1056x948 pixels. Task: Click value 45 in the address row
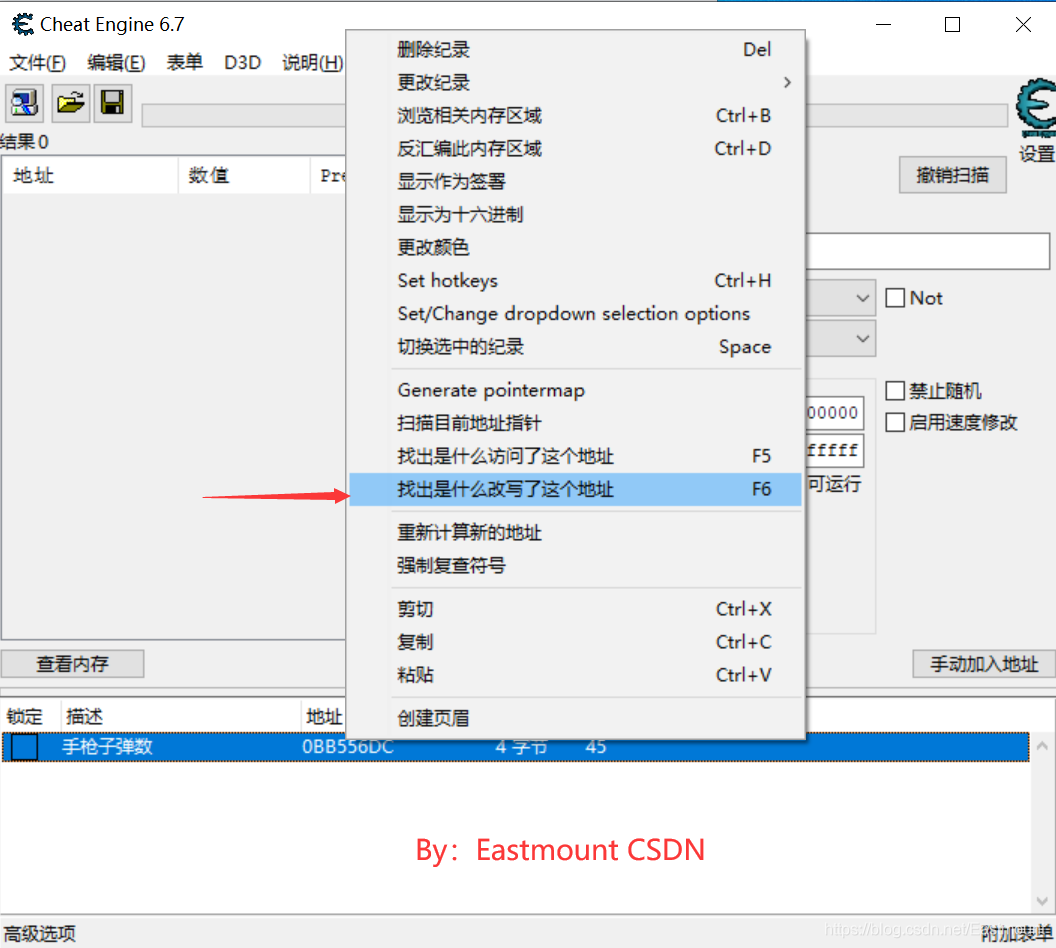pyautogui.click(x=596, y=747)
